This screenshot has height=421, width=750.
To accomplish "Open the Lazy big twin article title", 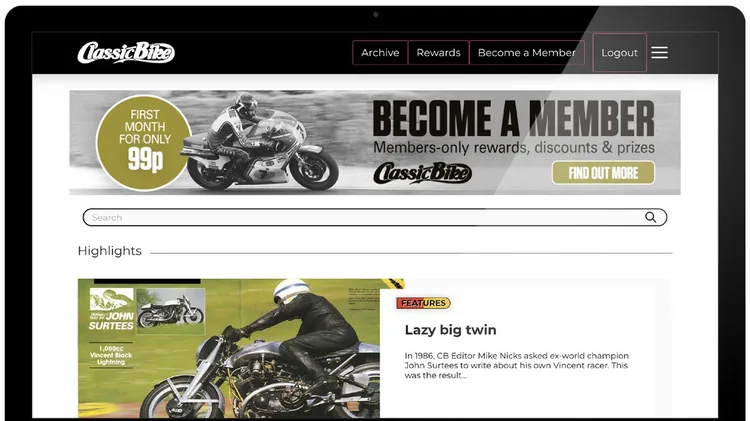I will coord(451,330).
